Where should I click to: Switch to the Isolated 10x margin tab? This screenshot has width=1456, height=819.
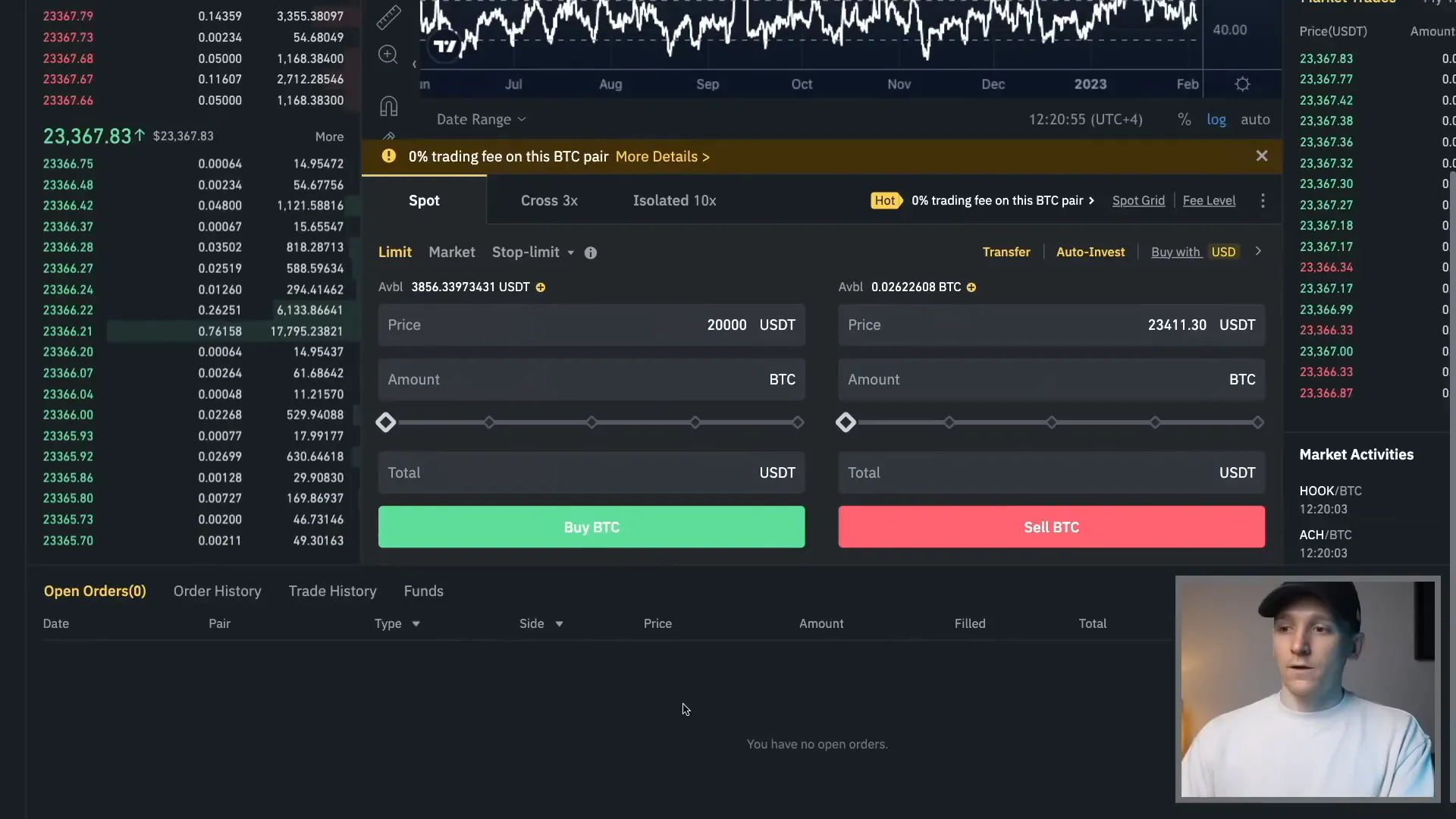click(x=674, y=200)
